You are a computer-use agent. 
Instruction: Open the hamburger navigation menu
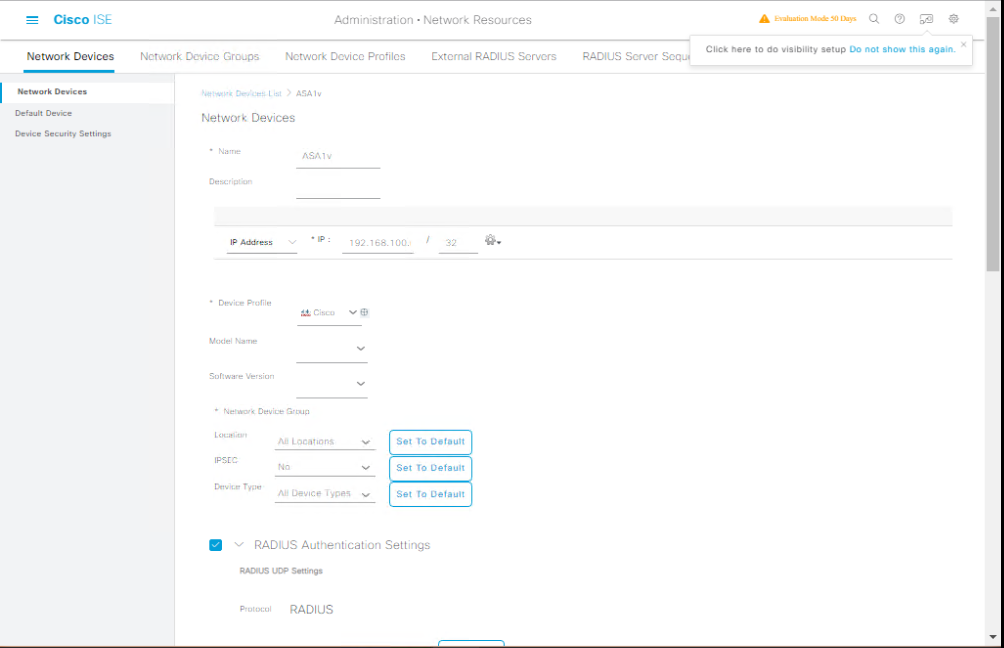click(x=32, y=20)
